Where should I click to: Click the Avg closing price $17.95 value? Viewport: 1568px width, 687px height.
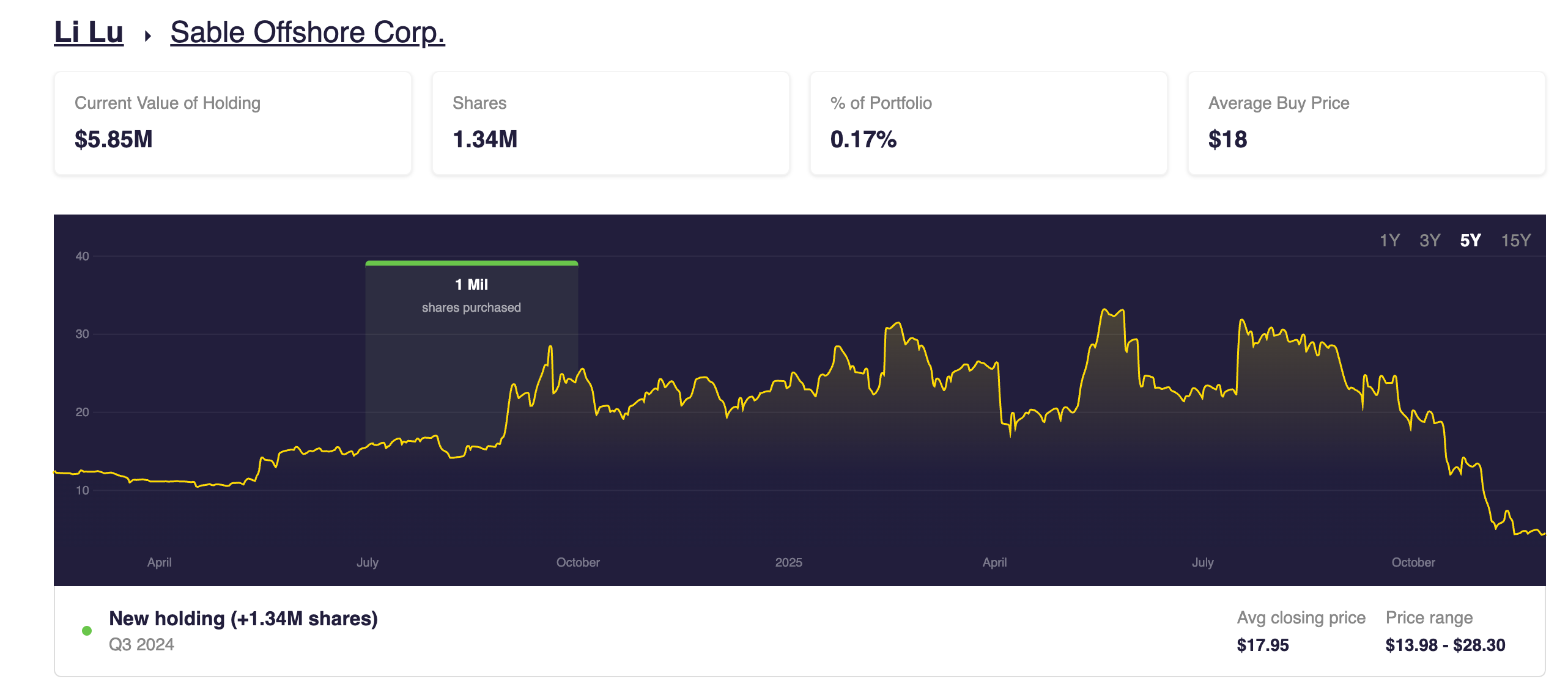coord(1262,645)
